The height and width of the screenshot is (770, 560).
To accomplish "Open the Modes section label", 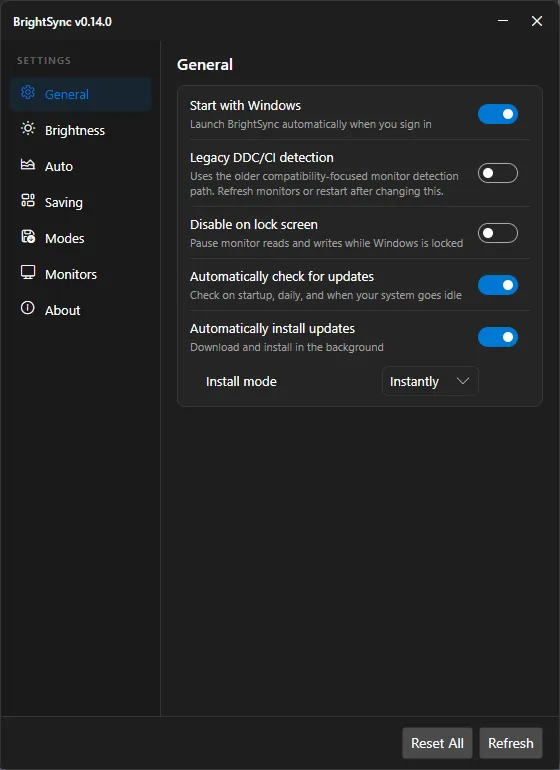I will pos(65,239).
